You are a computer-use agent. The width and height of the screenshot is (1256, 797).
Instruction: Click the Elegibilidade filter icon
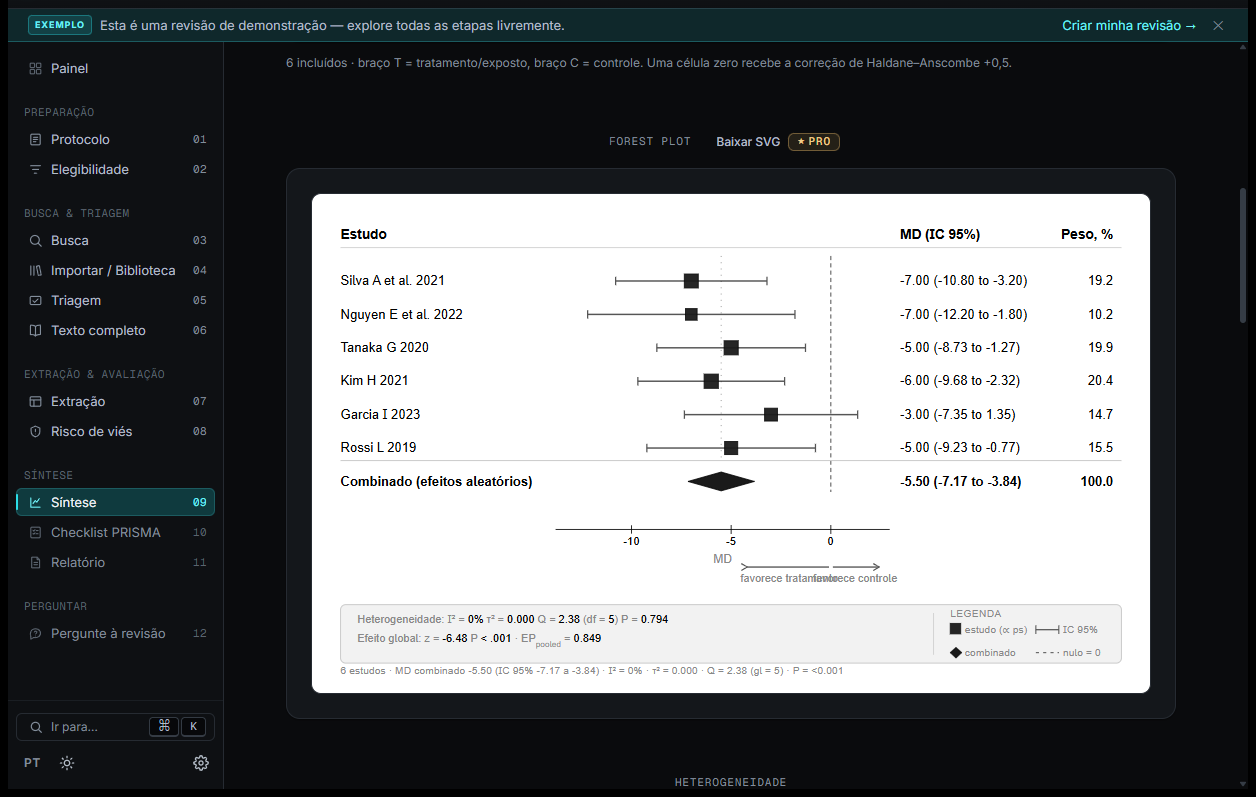tap(35, 170)
